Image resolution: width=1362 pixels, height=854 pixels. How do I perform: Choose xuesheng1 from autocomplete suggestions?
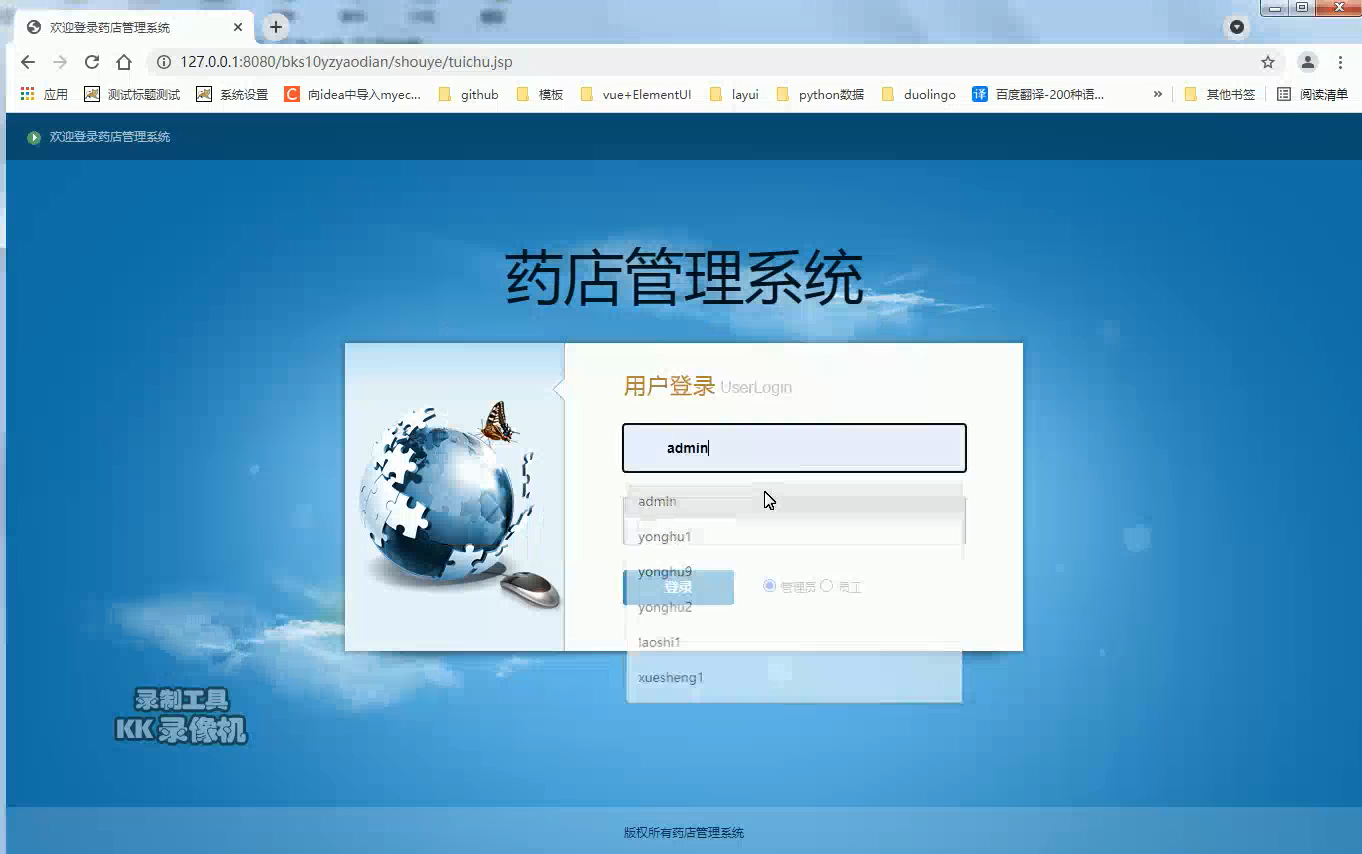[794, 677]
